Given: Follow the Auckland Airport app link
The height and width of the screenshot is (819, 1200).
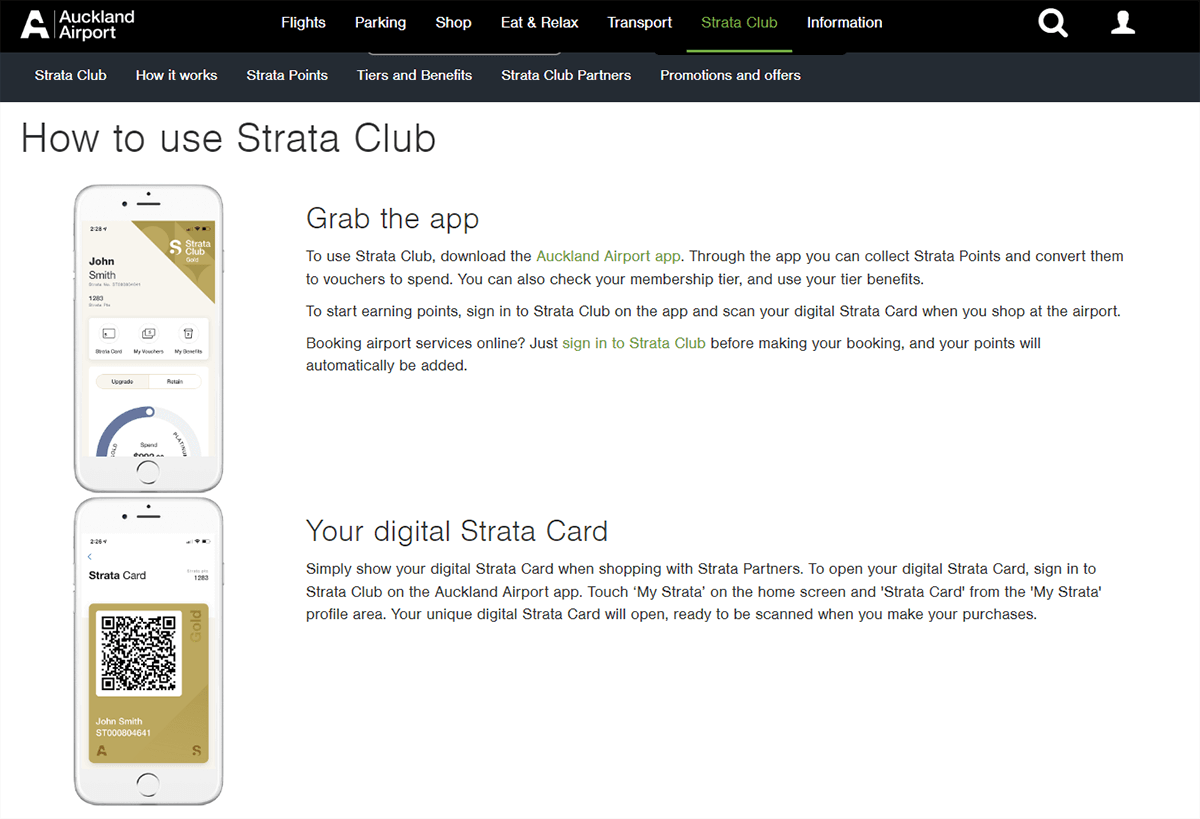Looking at the screenshot, I should pos(608,257).
